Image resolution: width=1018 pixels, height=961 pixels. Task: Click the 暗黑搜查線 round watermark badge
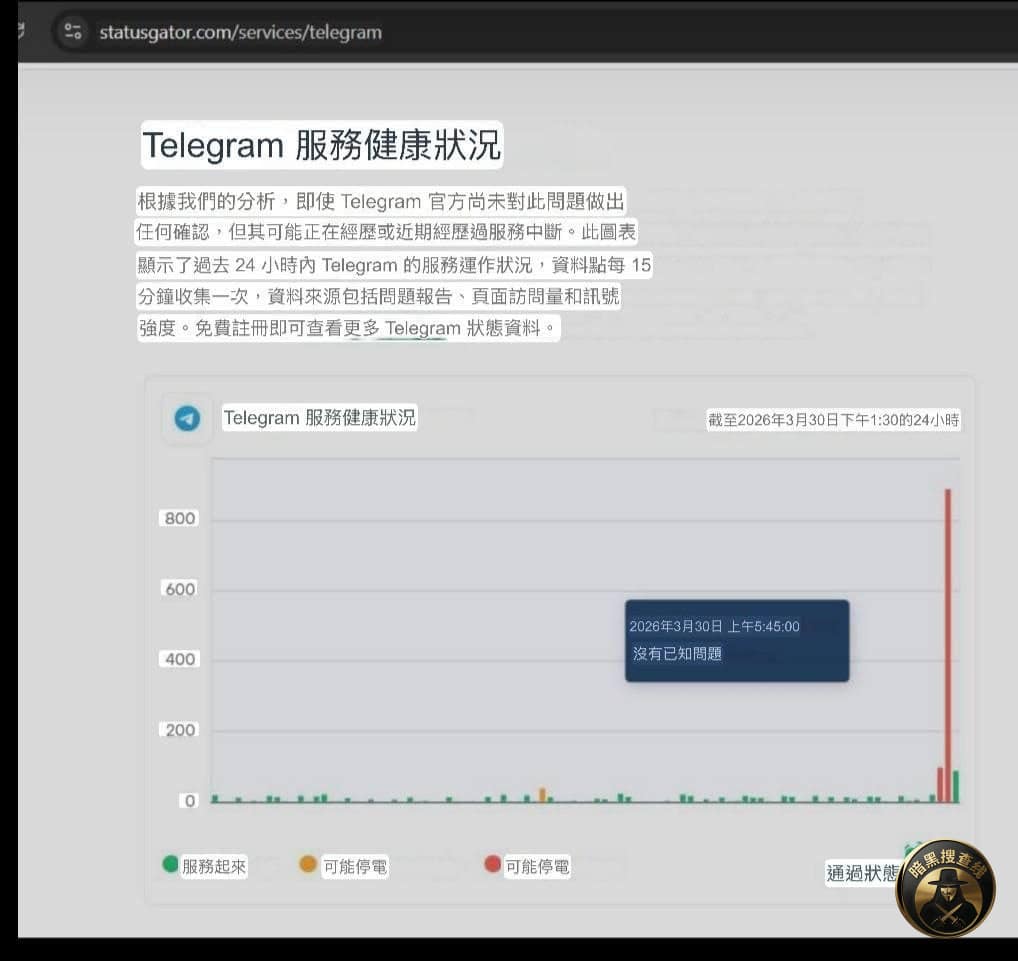click(945, 888)
